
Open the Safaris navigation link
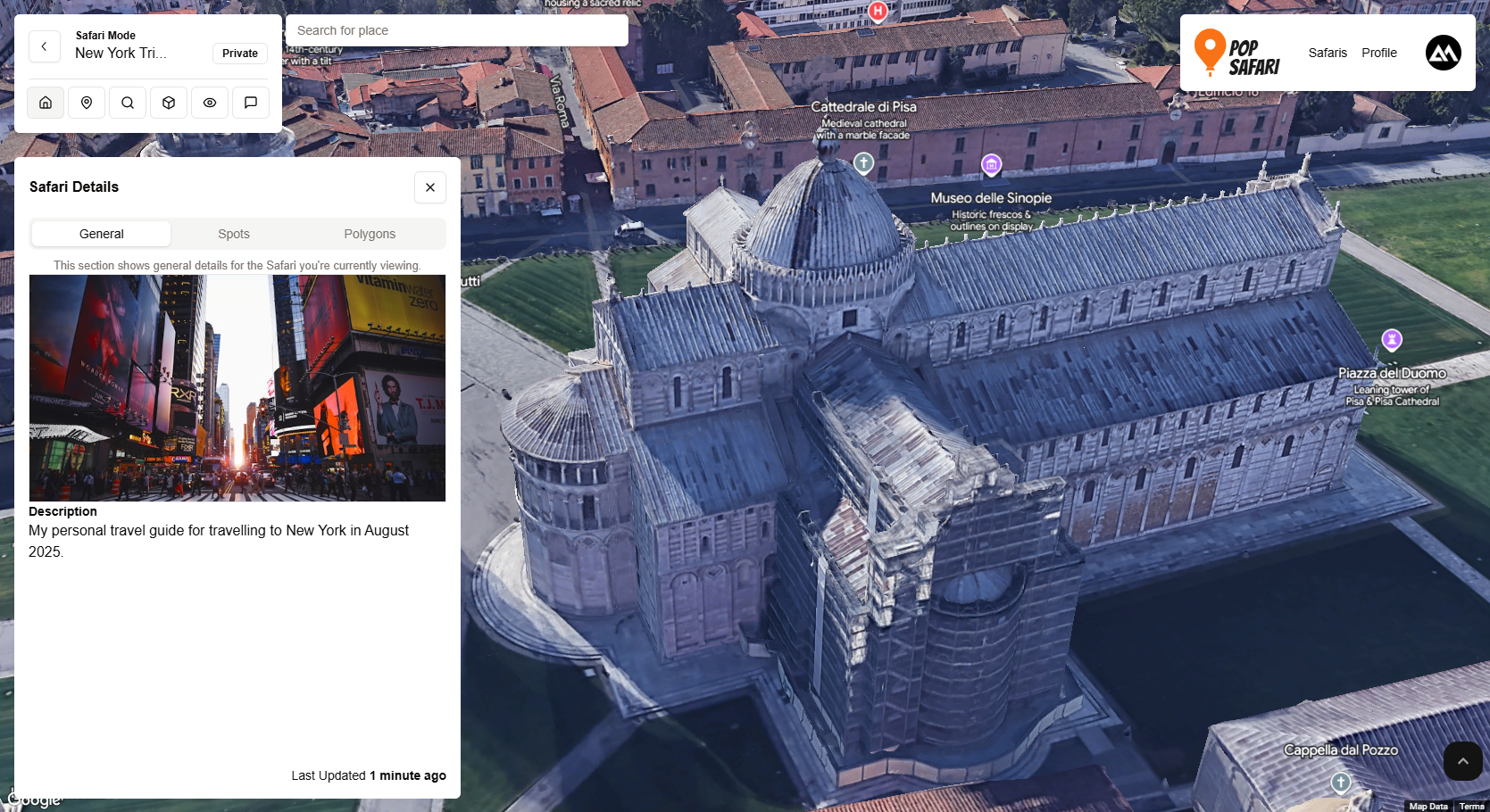(1328, 53)
